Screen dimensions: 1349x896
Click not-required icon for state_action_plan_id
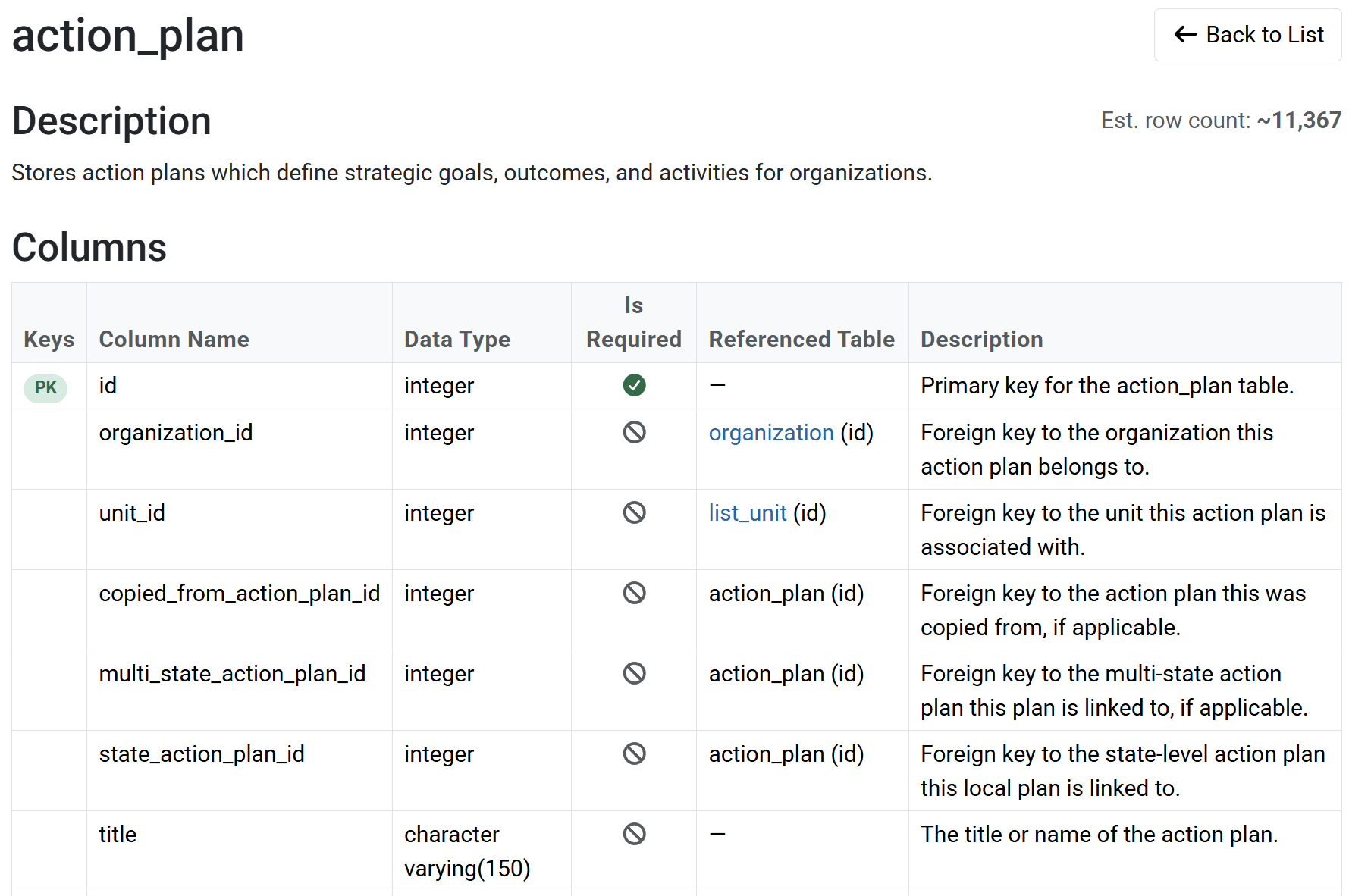coord(634,754)
